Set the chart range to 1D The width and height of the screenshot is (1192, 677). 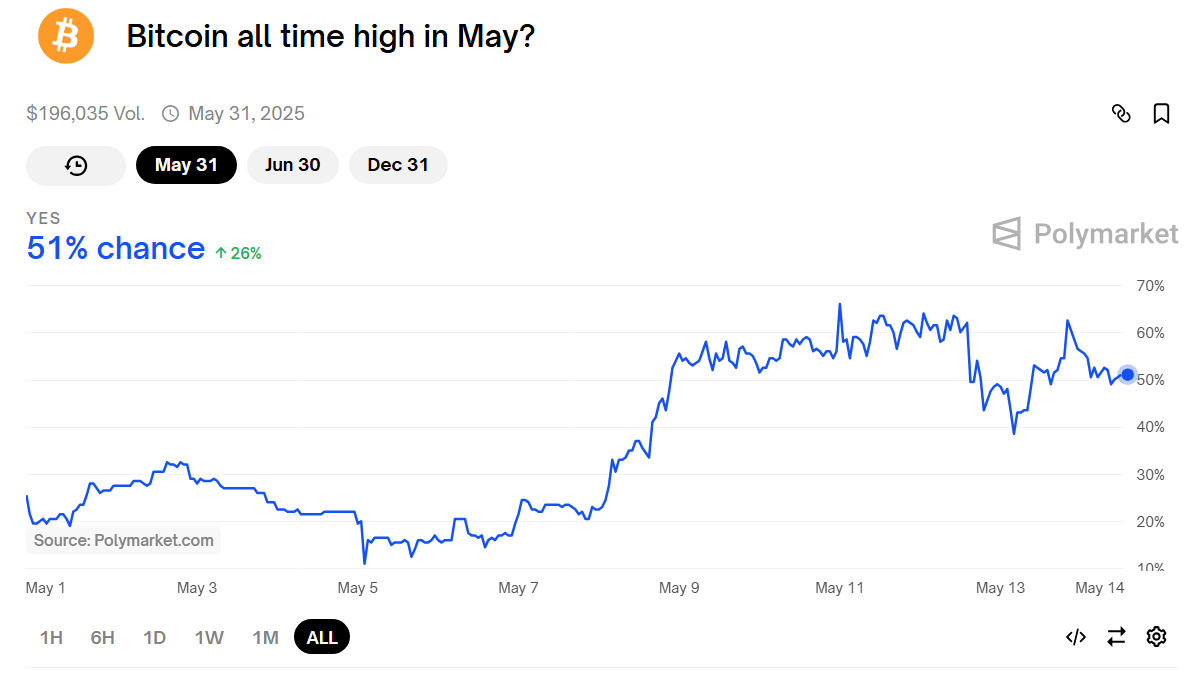coord(154,637)
